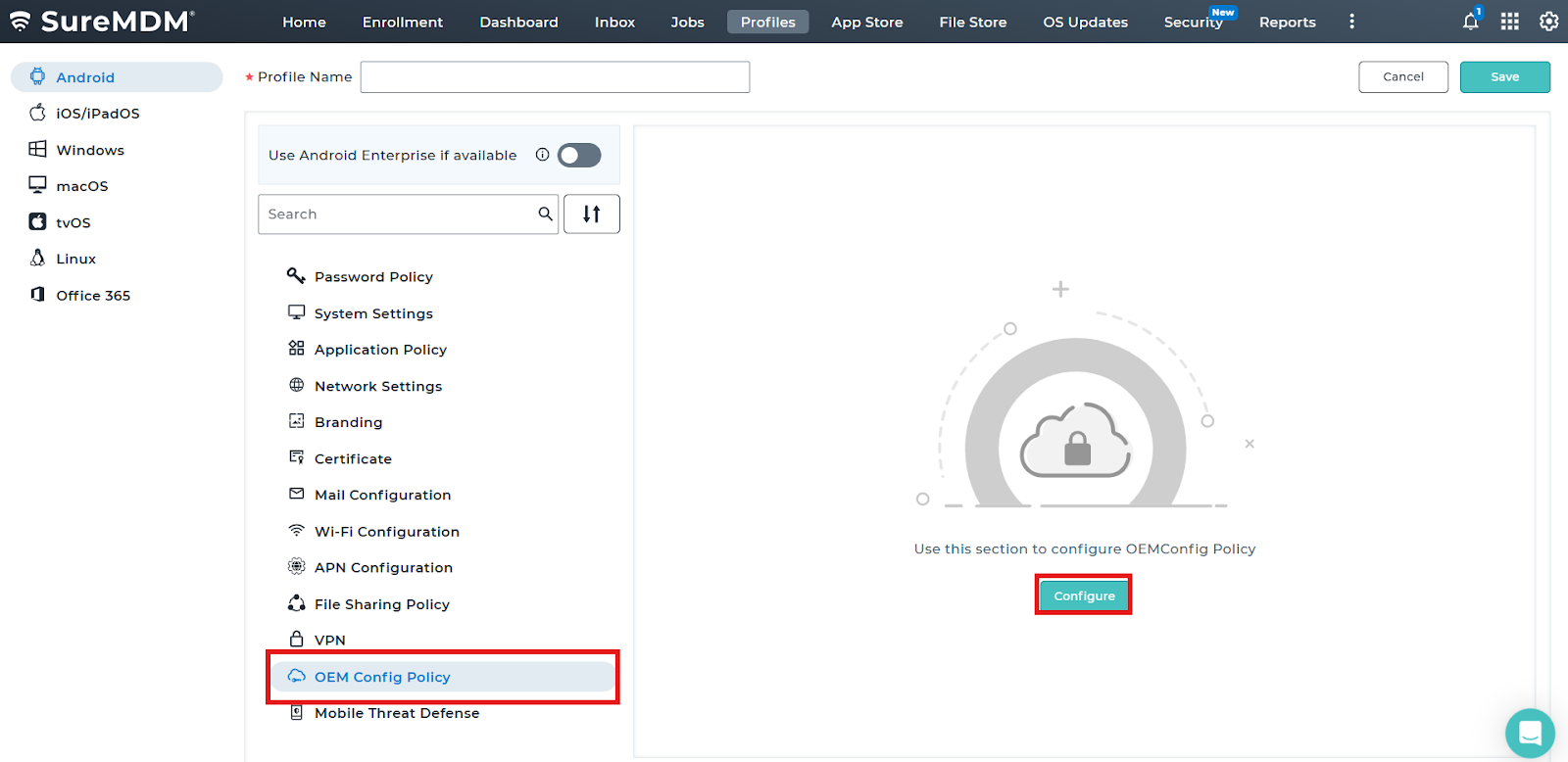Click the notification bell icon
This screenshot has width=1568, height=762.
click(x=1470, y=22)
